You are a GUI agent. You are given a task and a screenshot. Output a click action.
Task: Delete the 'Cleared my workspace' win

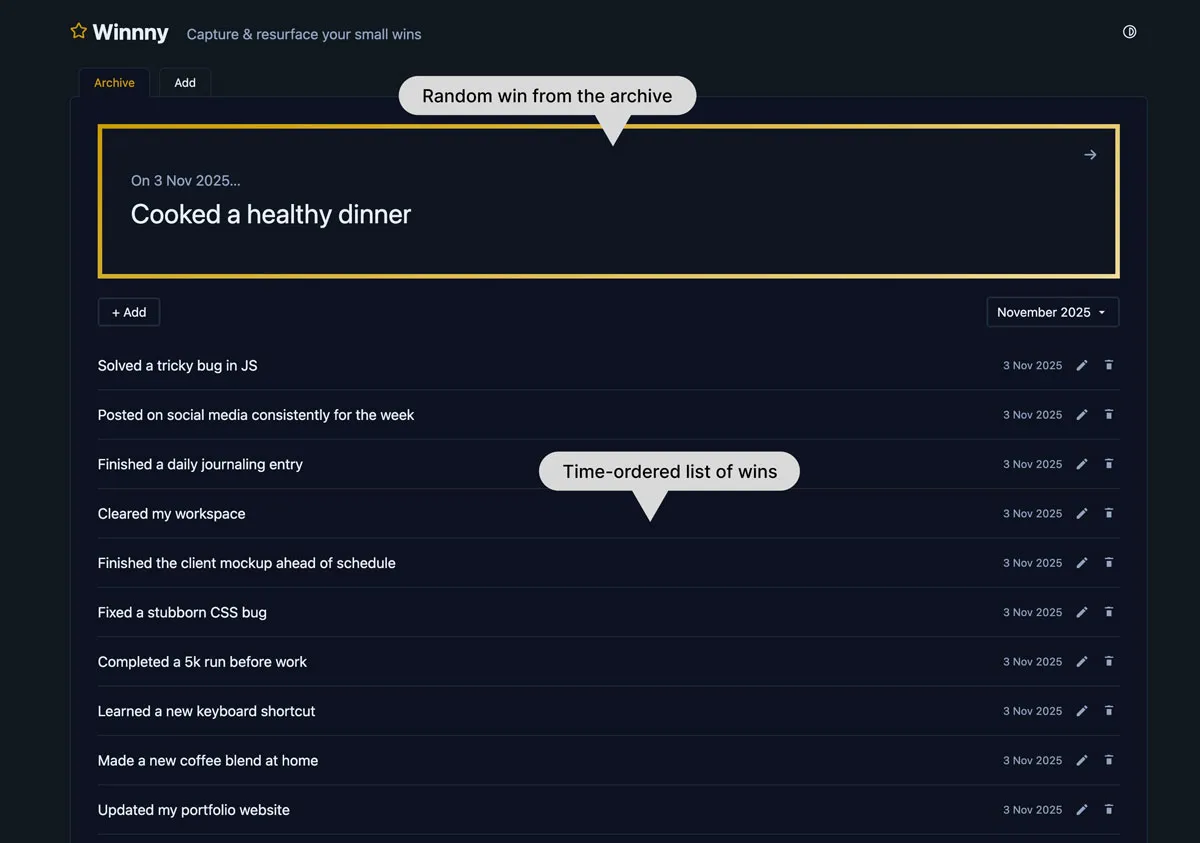pos(1109,513)
